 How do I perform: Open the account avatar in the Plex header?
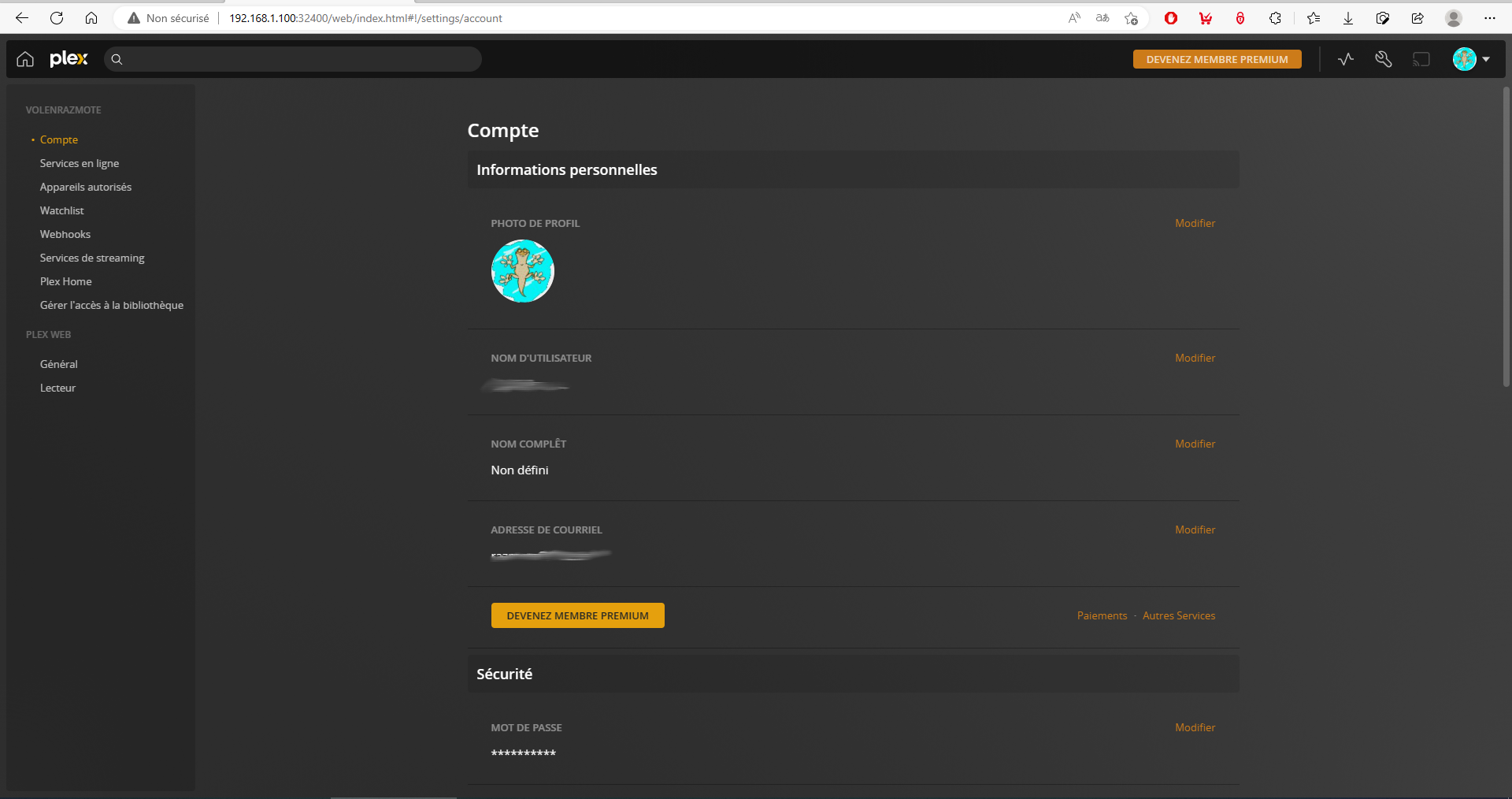click(1464, 59)
